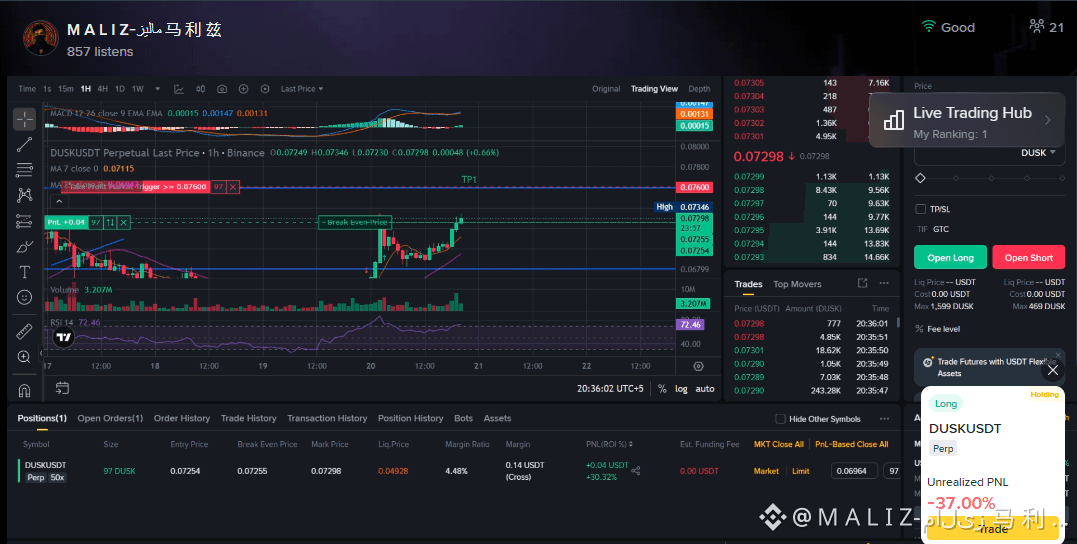Open chart settings hexagon icon in toolbar
This screenshot has height=544, width=1077.
pyautogui.click(x=264, y=89)
